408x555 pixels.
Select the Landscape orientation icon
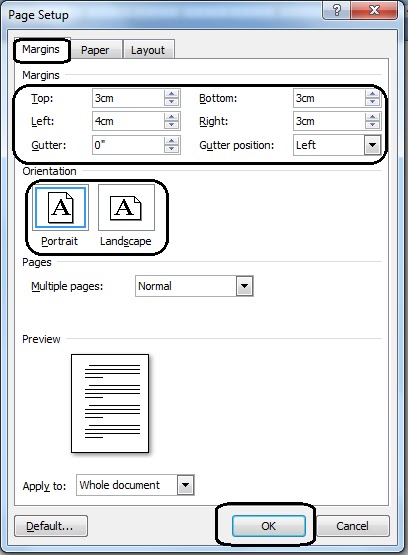tap(126, 207)
